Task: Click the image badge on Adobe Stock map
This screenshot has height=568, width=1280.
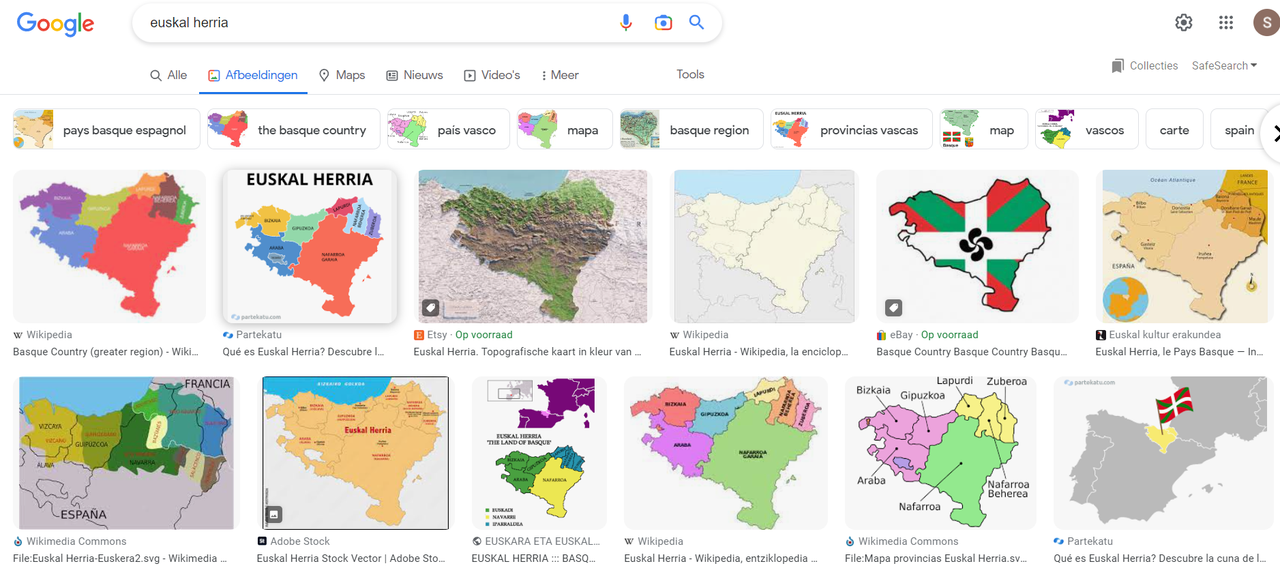Action: tap(274, 515)
